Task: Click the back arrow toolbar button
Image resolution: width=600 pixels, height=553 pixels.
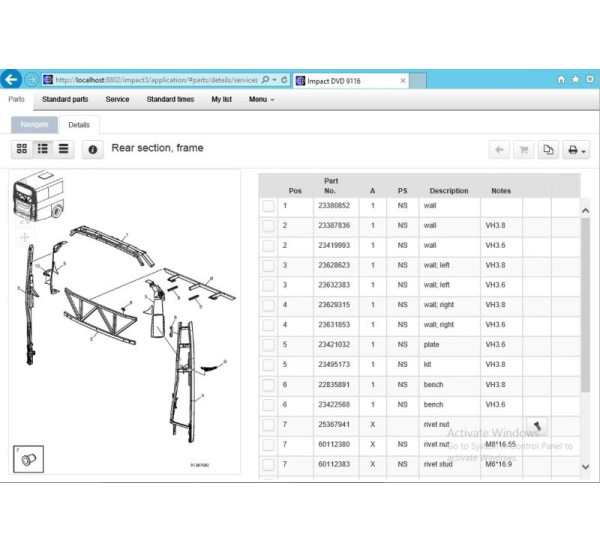Action: click(498, 150)
